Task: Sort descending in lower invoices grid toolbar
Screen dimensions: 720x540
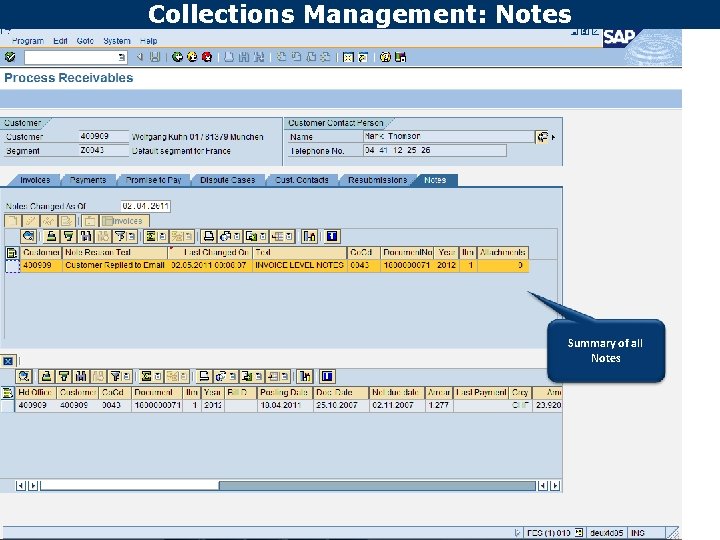Action: 64,377
